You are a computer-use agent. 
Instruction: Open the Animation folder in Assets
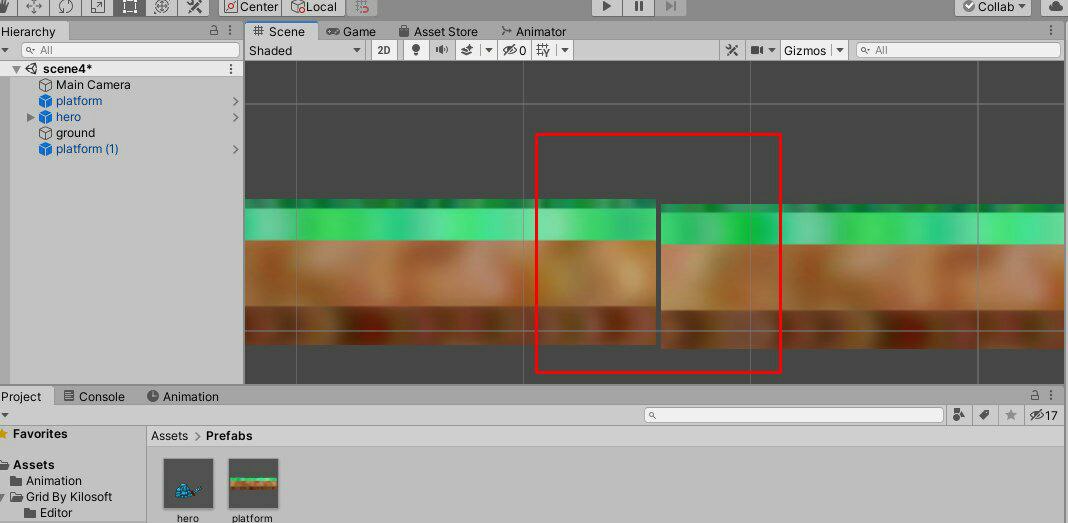click(x=54, y=481)
